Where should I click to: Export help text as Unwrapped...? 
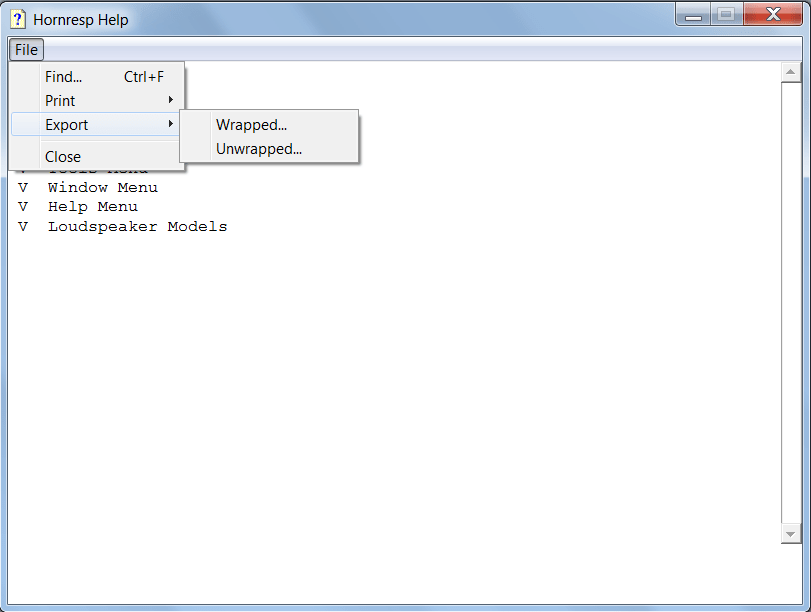click(x=269, y=149)
